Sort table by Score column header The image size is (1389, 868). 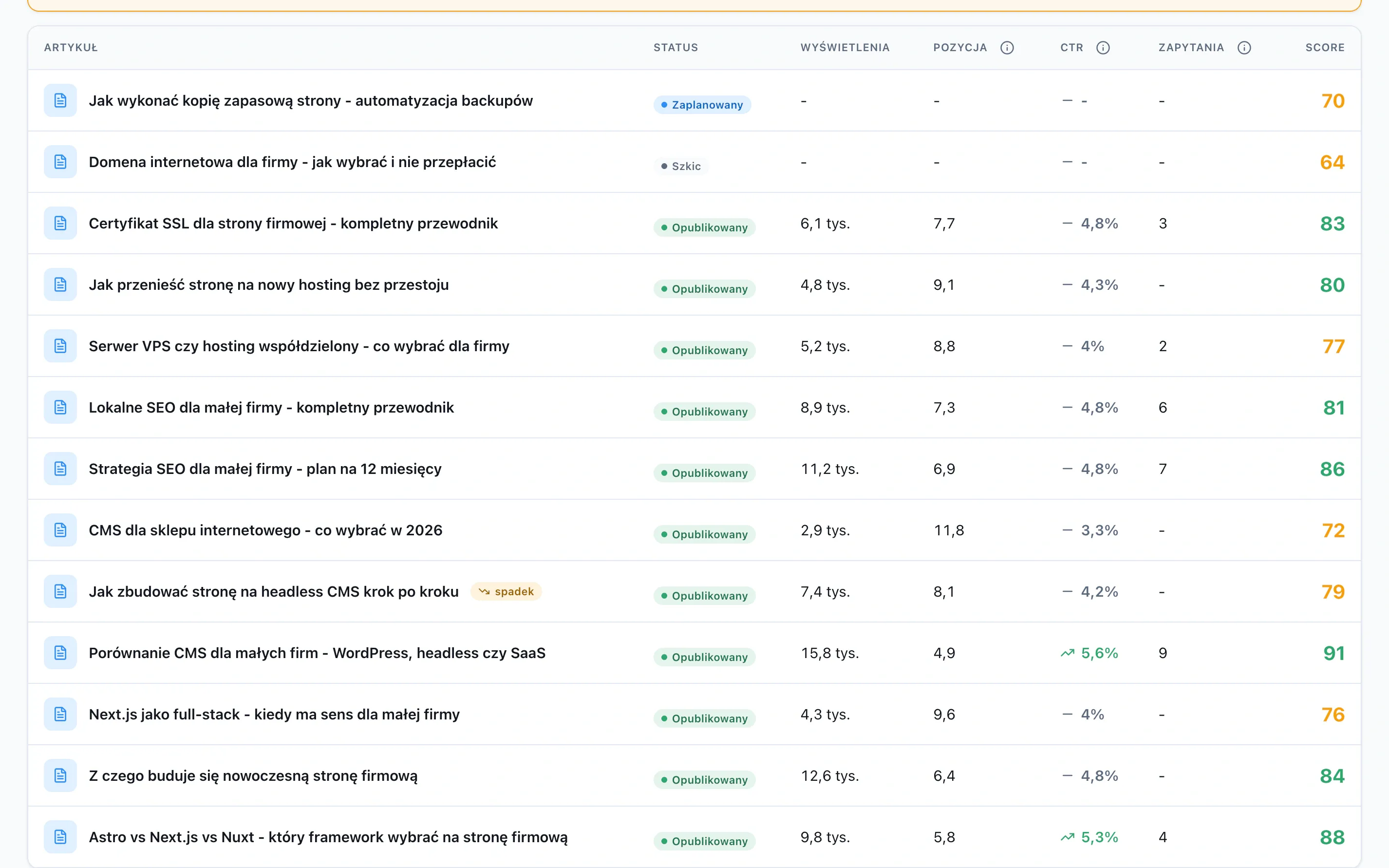(1325, 48)
